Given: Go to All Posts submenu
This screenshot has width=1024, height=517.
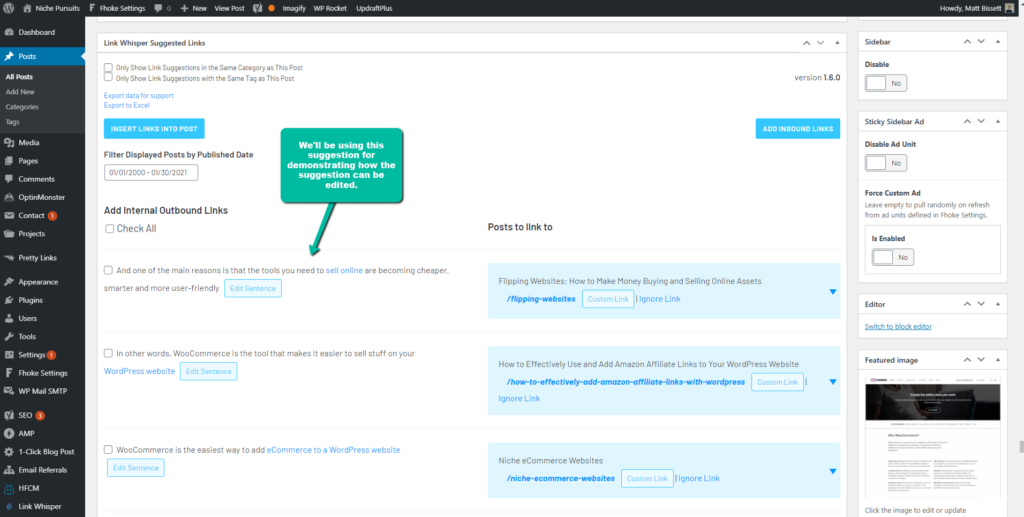Looking at the screenshot, I should click(x=19, y=77).
